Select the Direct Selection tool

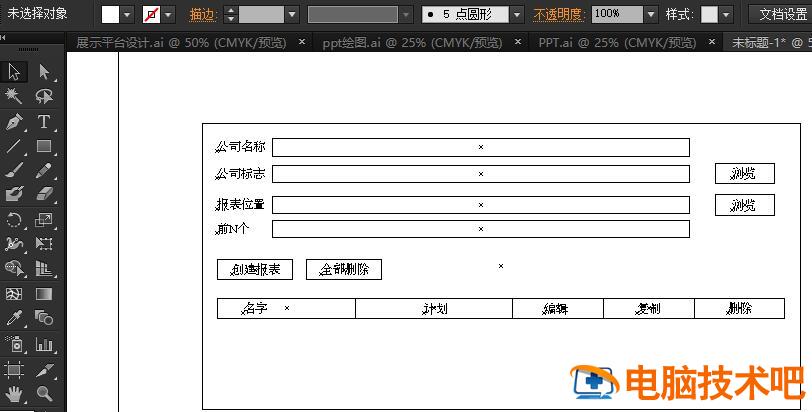pos(44,71)
